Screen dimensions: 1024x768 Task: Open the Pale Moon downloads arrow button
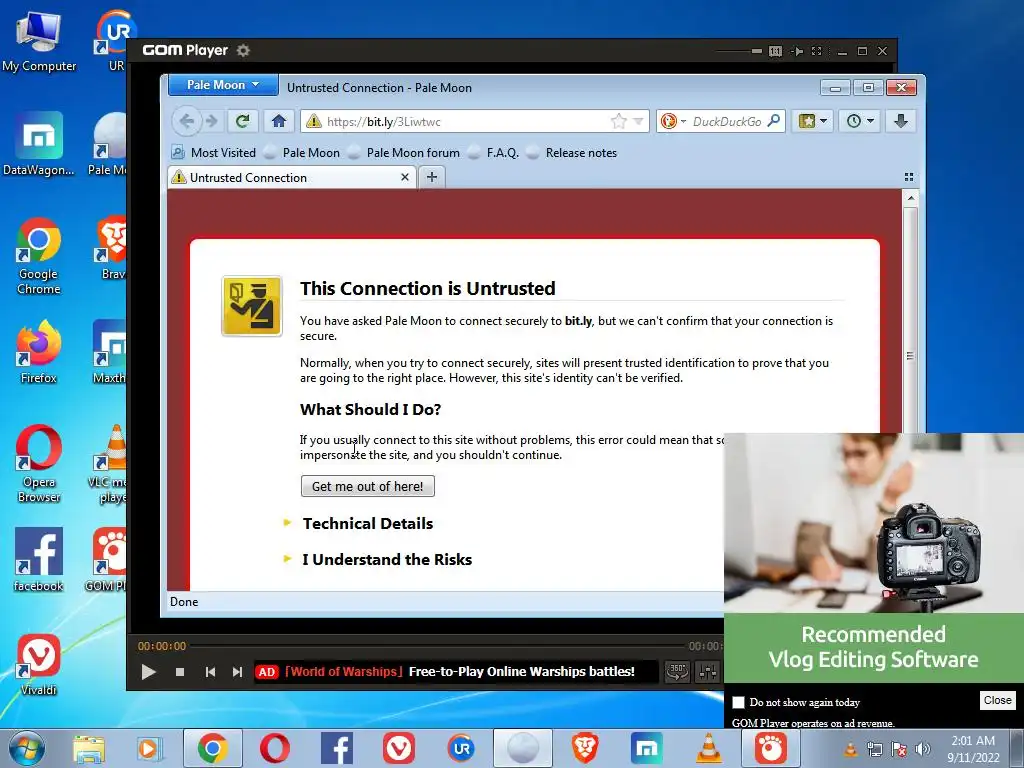click(x=901, y=121)
